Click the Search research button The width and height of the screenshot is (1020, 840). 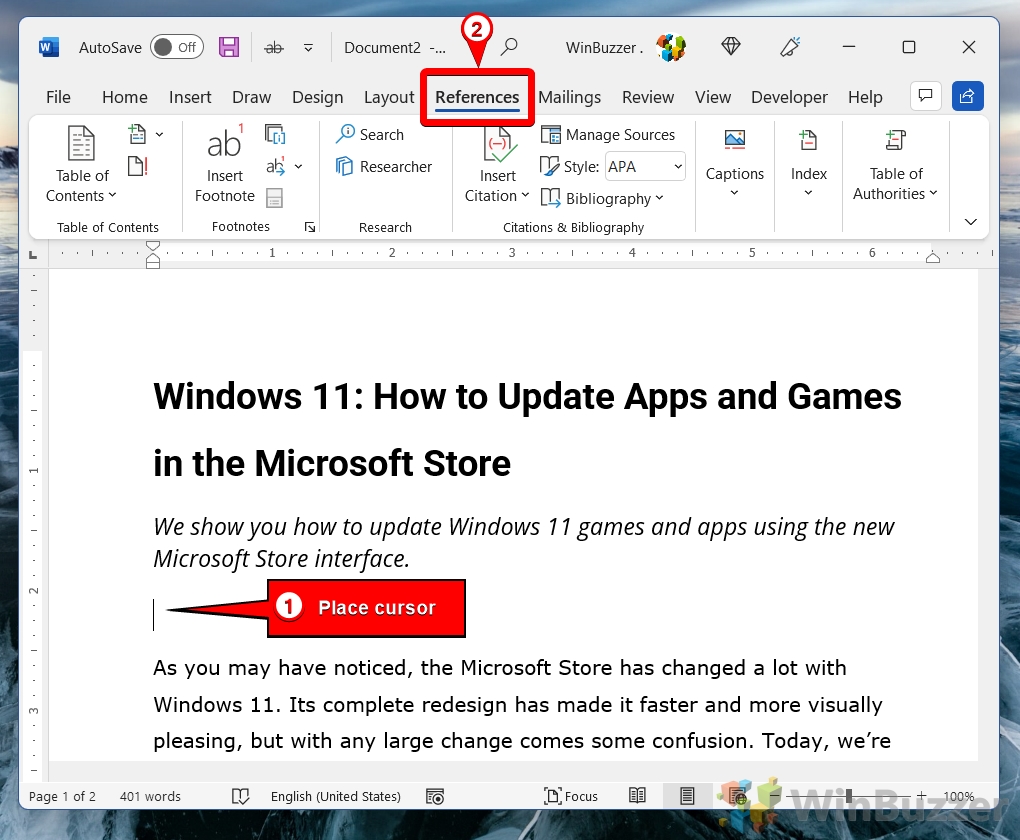click(369, 134)
